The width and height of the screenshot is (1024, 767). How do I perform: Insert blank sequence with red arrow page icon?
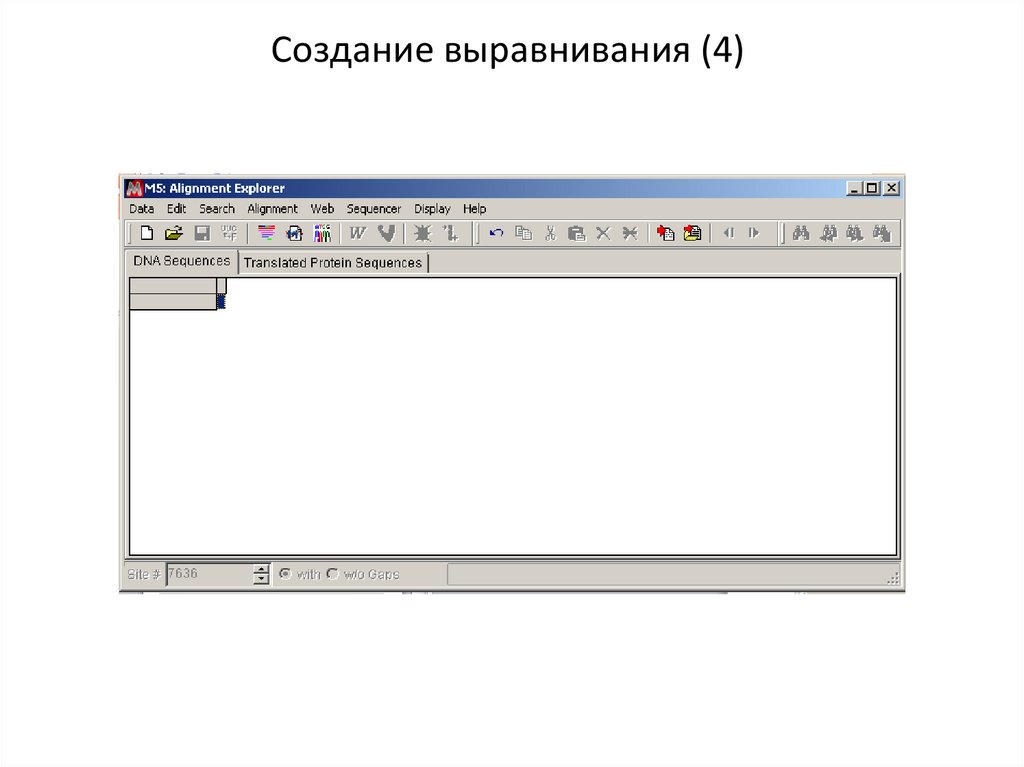point(665,233)
